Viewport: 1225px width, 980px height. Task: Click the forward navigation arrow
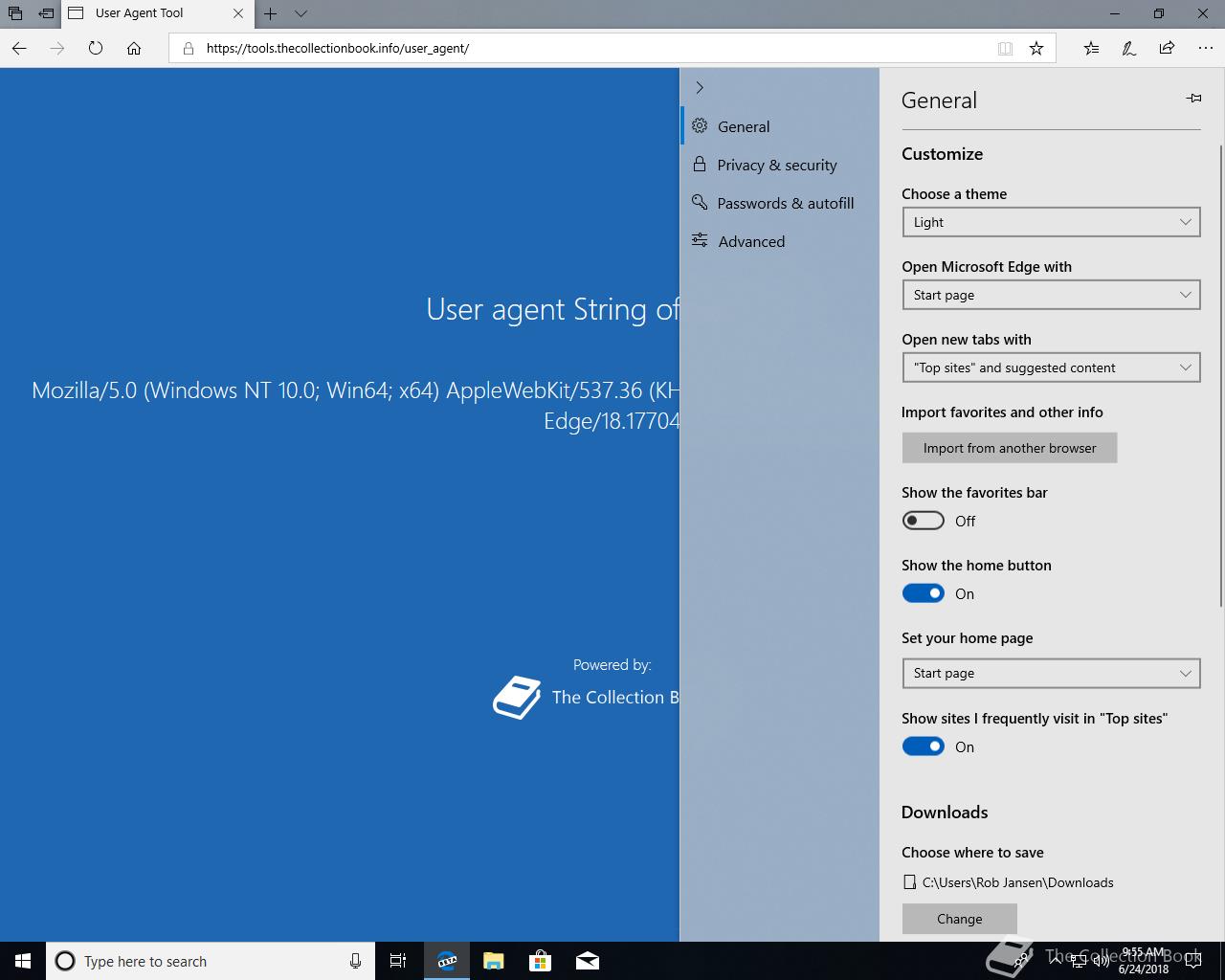coord(57,48)
